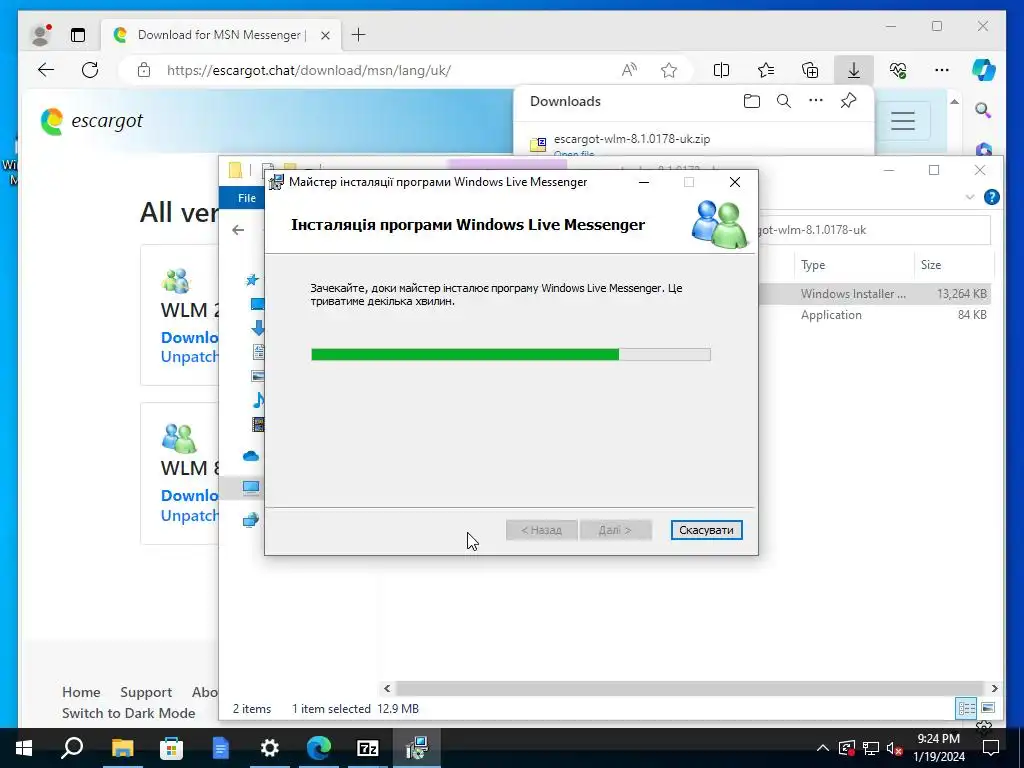Open OneDrive in File Explorer sidebar

click(251, 456)
